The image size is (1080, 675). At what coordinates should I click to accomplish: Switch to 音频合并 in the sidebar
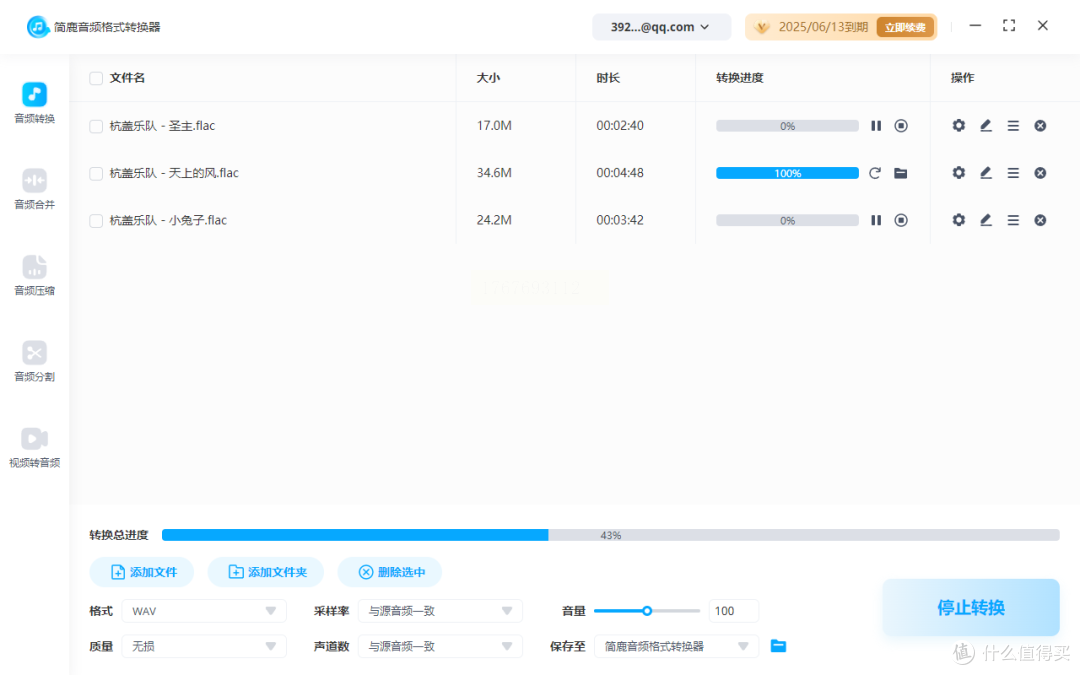point(34,189)
